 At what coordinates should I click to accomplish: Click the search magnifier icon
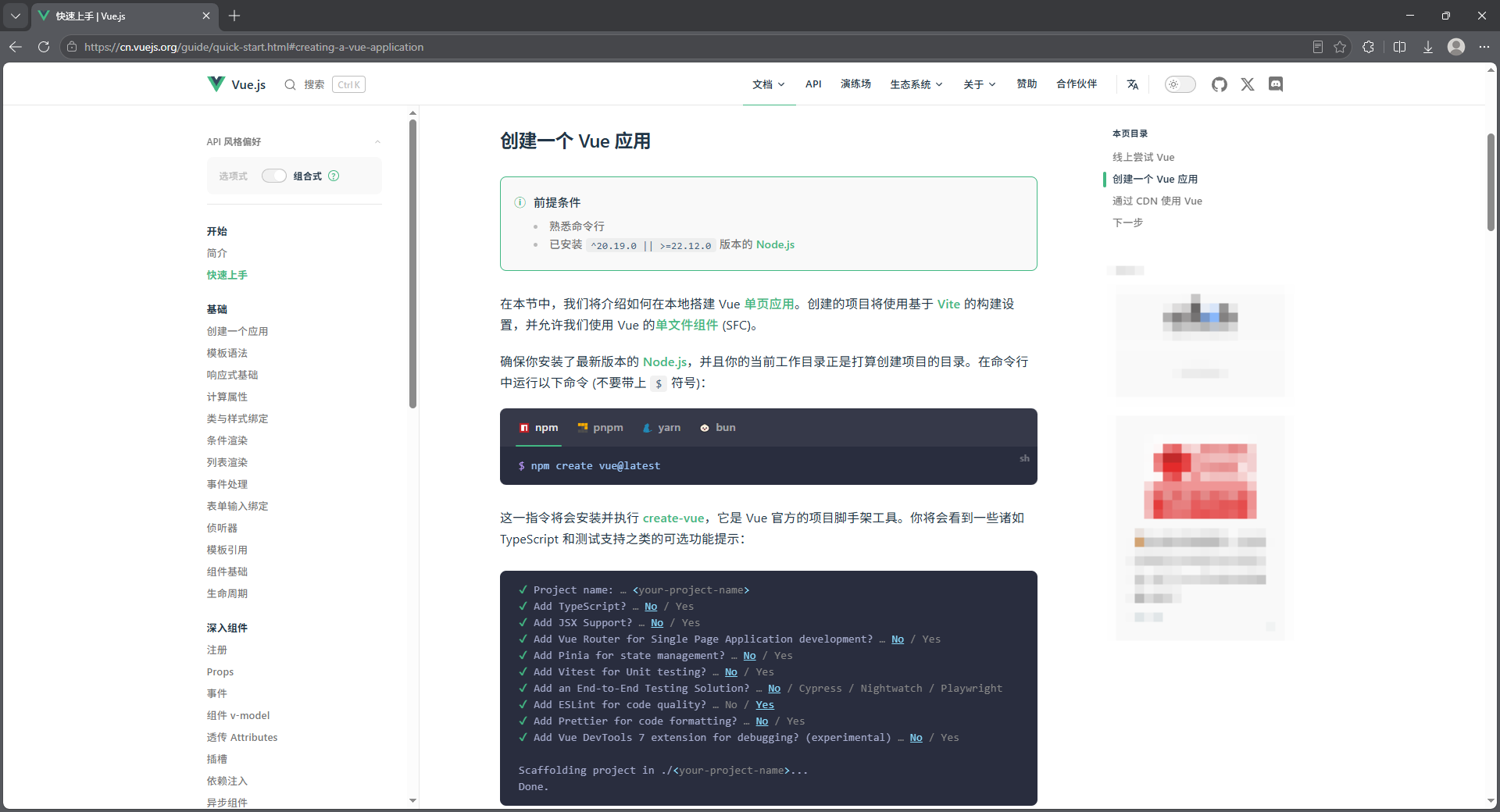290,84
